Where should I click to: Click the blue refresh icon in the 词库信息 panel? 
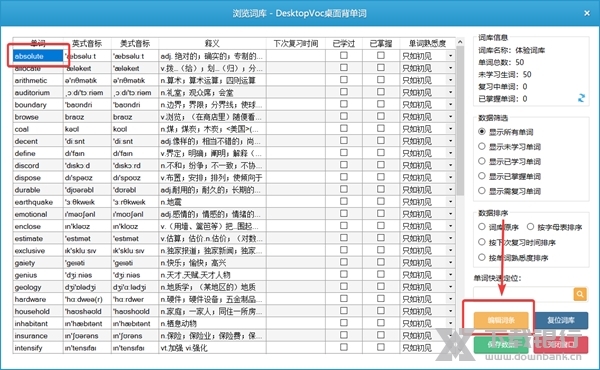click(581, 98)
